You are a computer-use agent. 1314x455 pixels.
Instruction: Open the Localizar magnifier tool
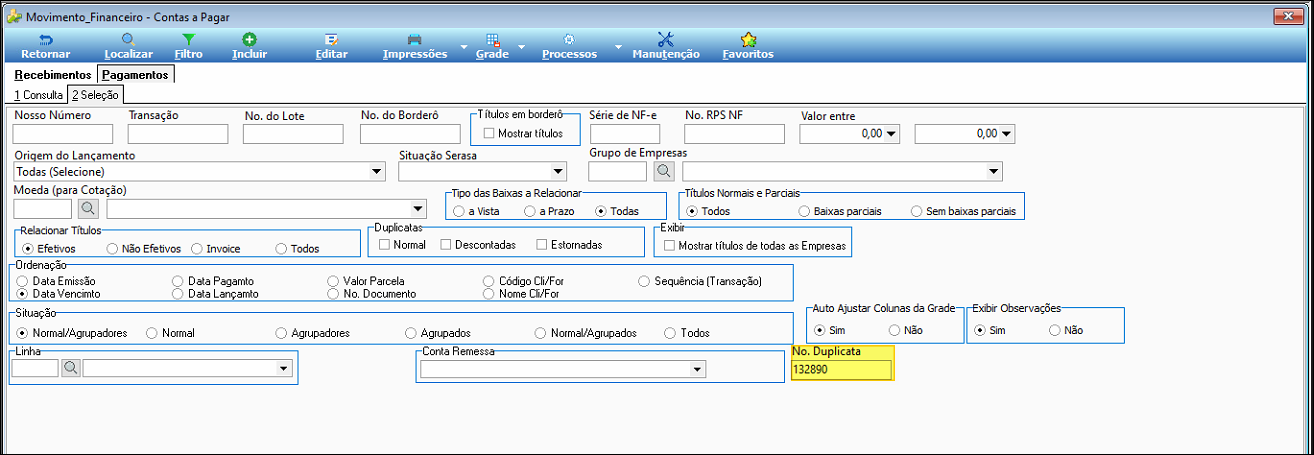[128, 40]
